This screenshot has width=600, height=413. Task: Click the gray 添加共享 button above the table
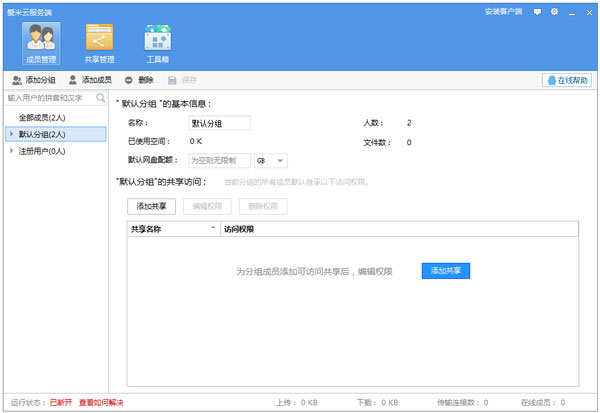(x=152, y=206)
